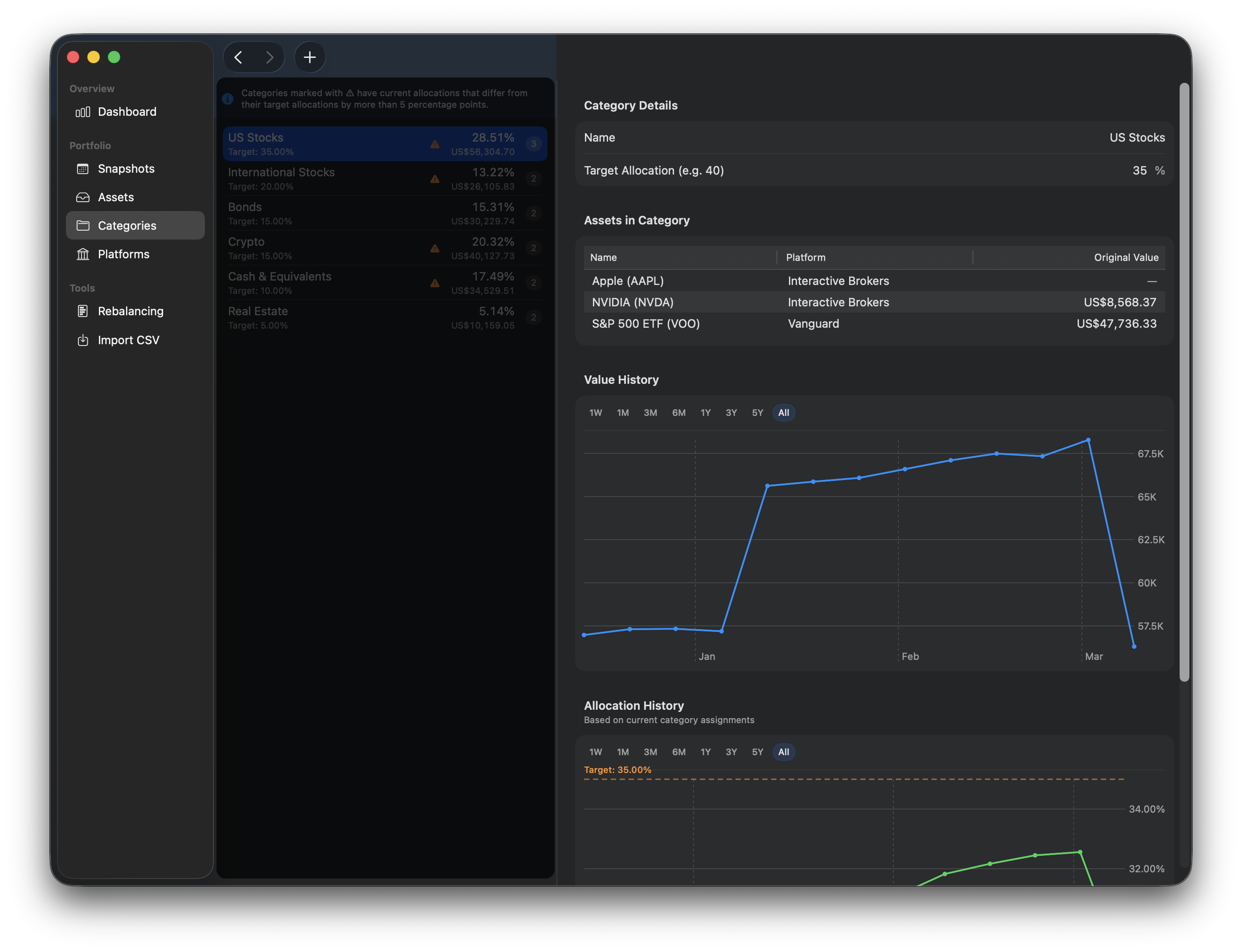Open Platforms from the sidebar
The height and width of the screenshot is (952, 1242).
pyautogui.click(x=123, y=254)
